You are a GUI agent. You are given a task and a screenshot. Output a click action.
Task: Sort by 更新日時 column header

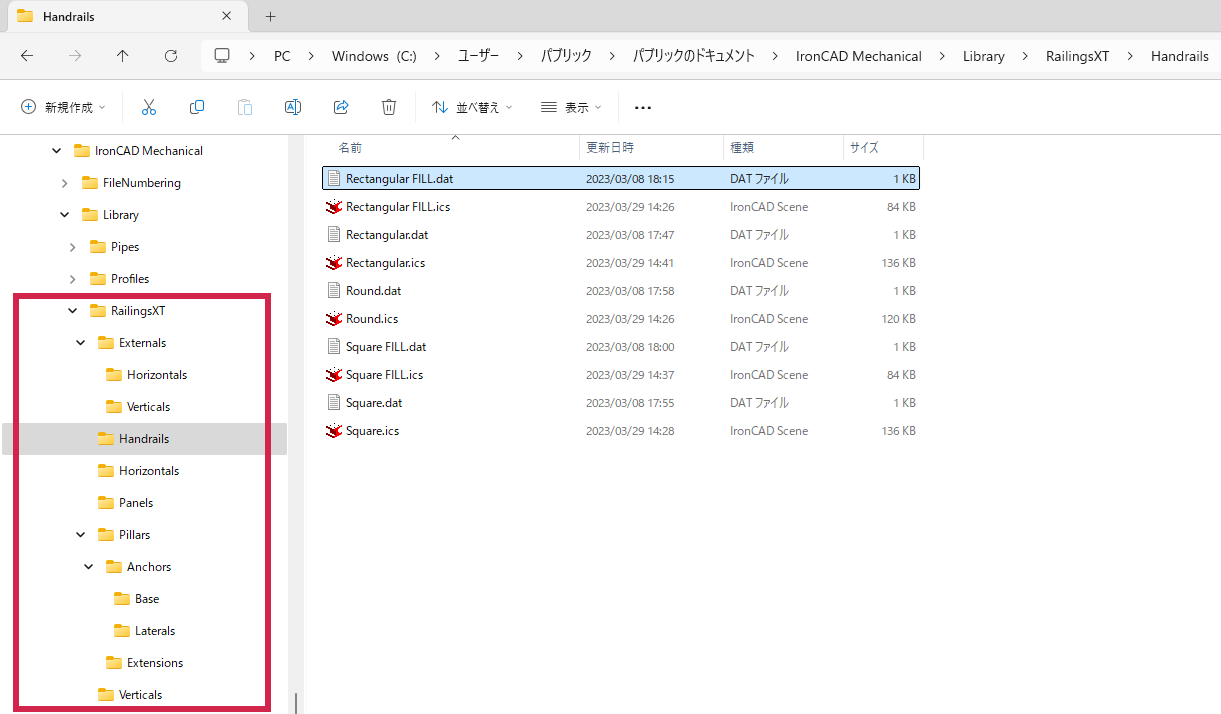pos(610,147)
